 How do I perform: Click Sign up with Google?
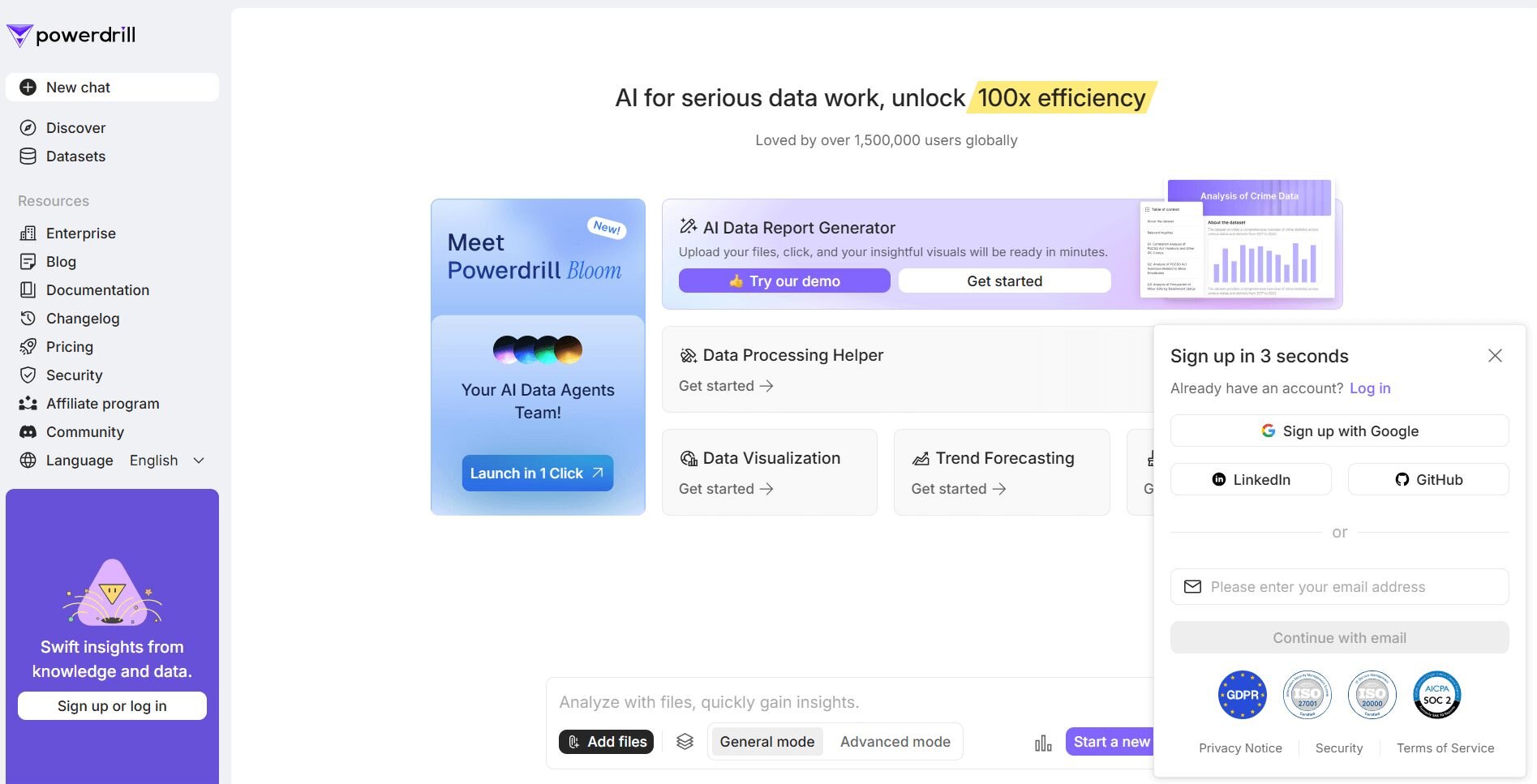coord(1339,431)
